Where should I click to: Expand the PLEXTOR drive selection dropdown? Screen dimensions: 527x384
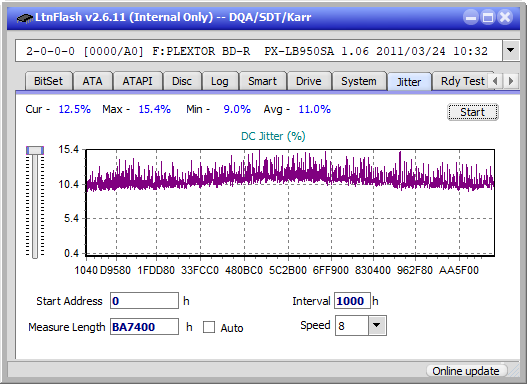click(511, 51)
